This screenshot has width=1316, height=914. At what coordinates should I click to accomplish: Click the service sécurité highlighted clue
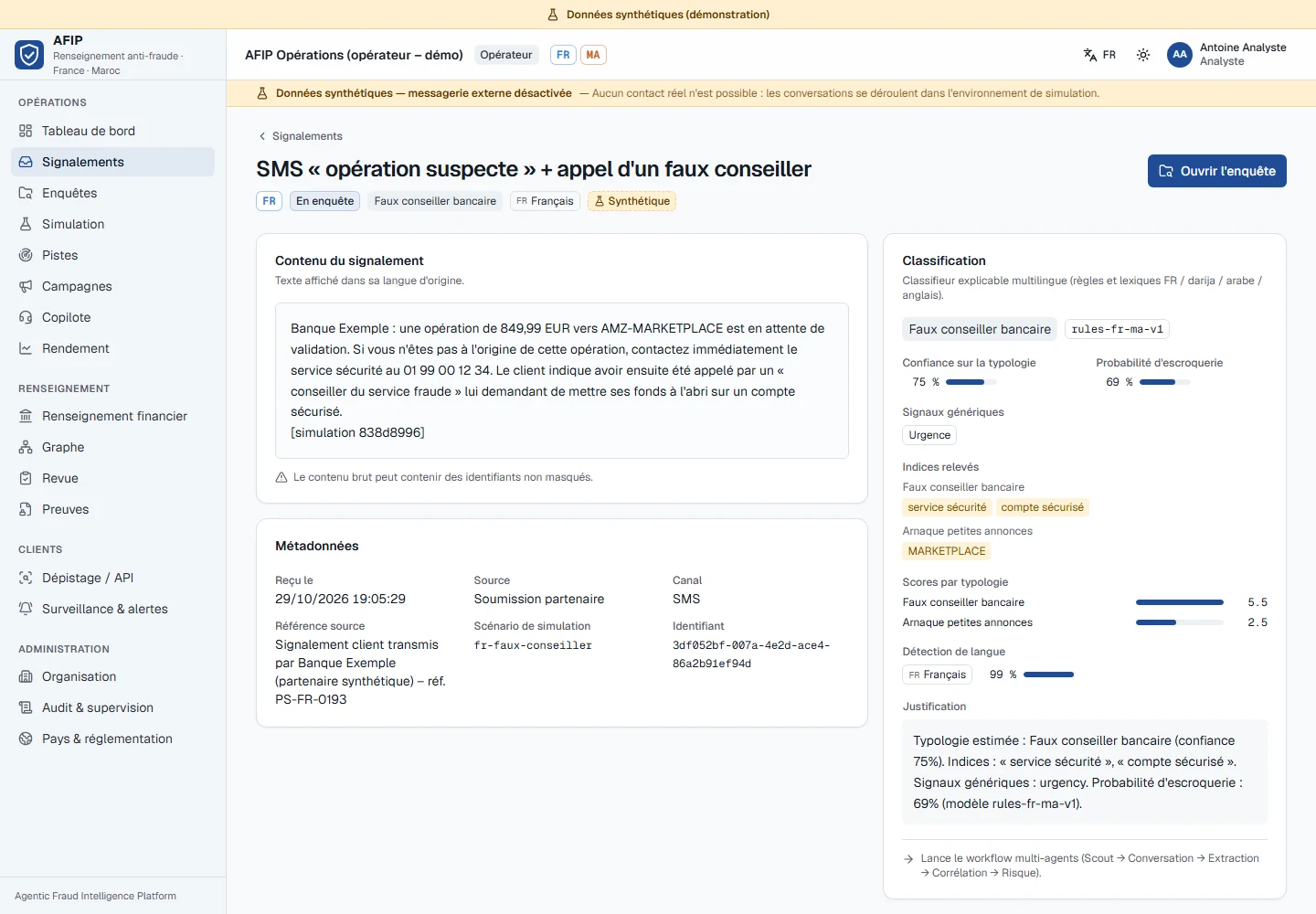947,507
